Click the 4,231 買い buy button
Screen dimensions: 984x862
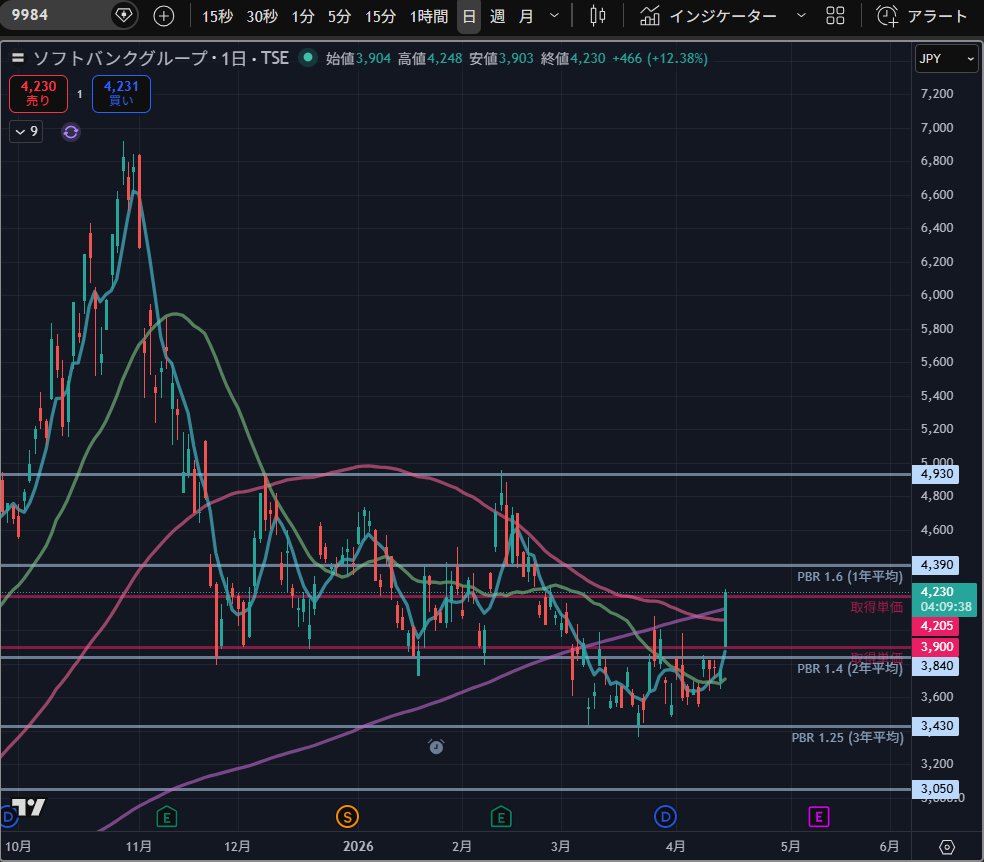pyautogui.click(x=121, y=93)
